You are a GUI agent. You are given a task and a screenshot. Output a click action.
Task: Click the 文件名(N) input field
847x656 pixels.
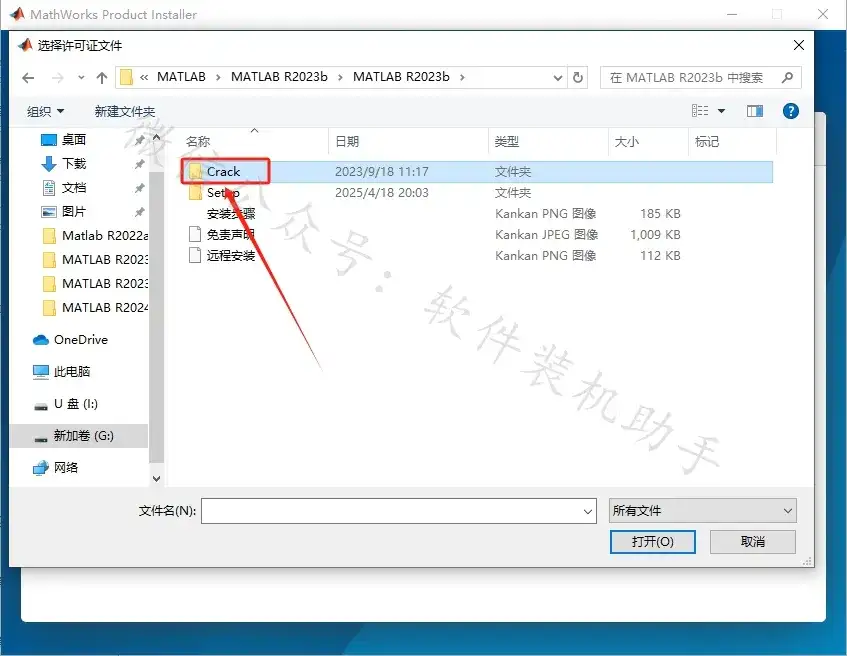click(399, 511)
